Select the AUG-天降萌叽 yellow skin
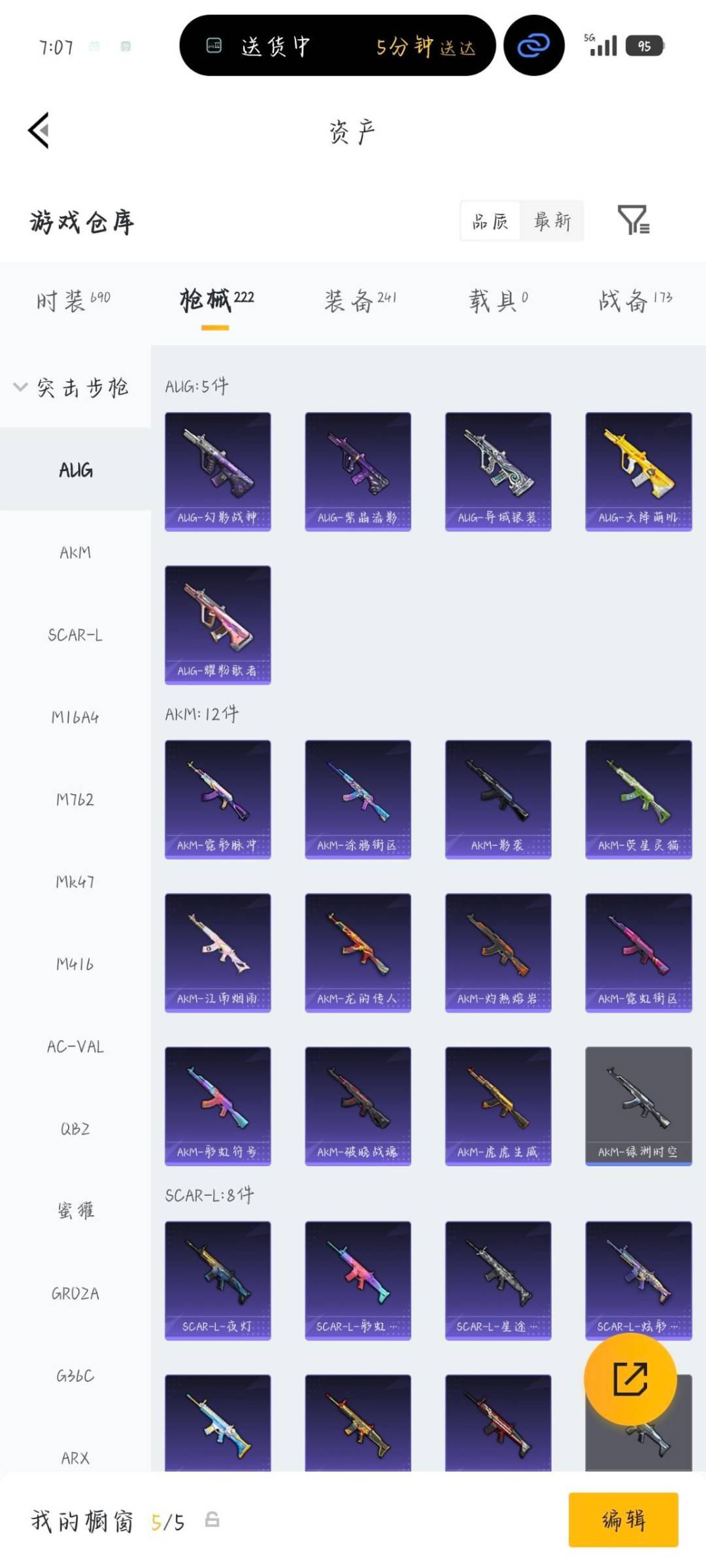 tap(639, 472)
